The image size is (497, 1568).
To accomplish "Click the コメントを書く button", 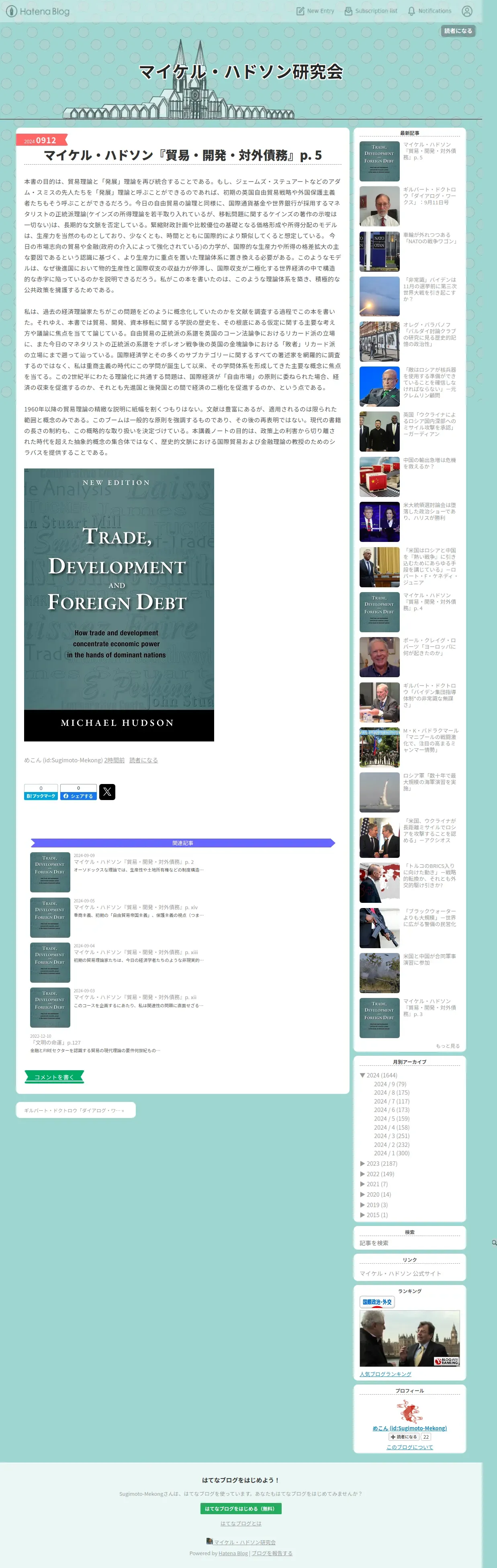I will 54,1077.
